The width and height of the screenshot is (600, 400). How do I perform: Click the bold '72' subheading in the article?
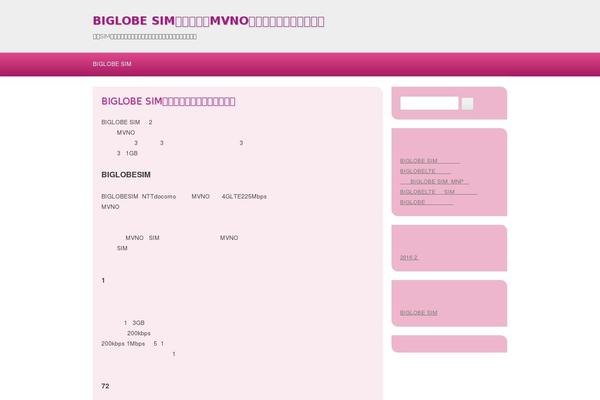click(105, 386)
